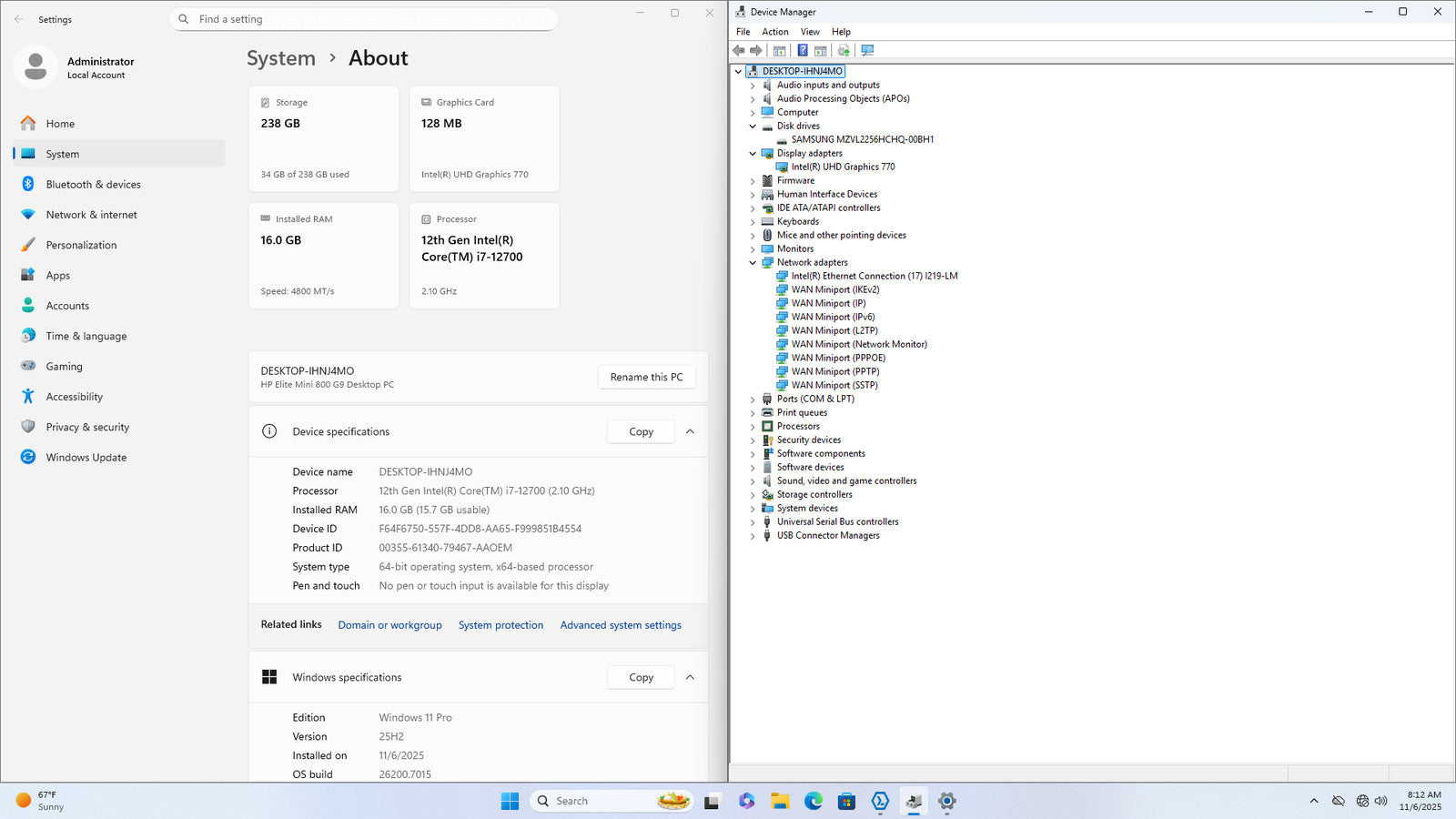Open the View menu in Device Manager
The height and width of the screenshot is (819, 1456).
(809, 32)
